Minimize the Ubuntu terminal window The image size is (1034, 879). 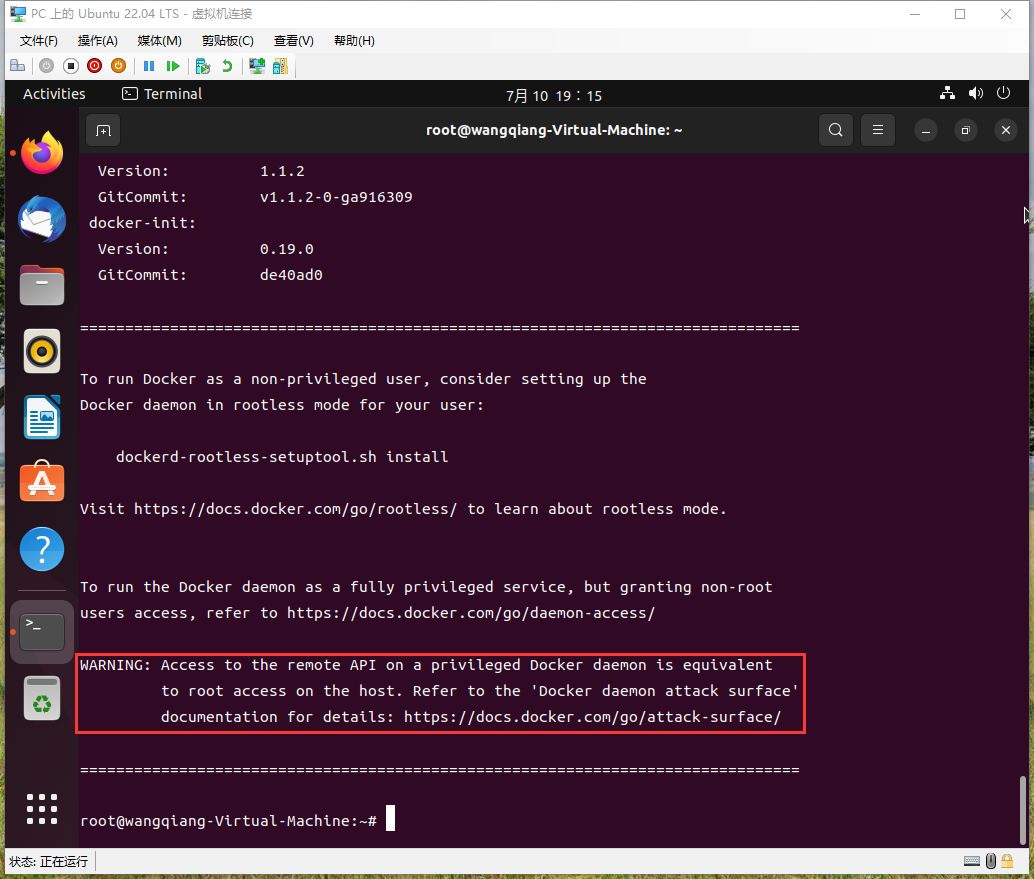926,131
